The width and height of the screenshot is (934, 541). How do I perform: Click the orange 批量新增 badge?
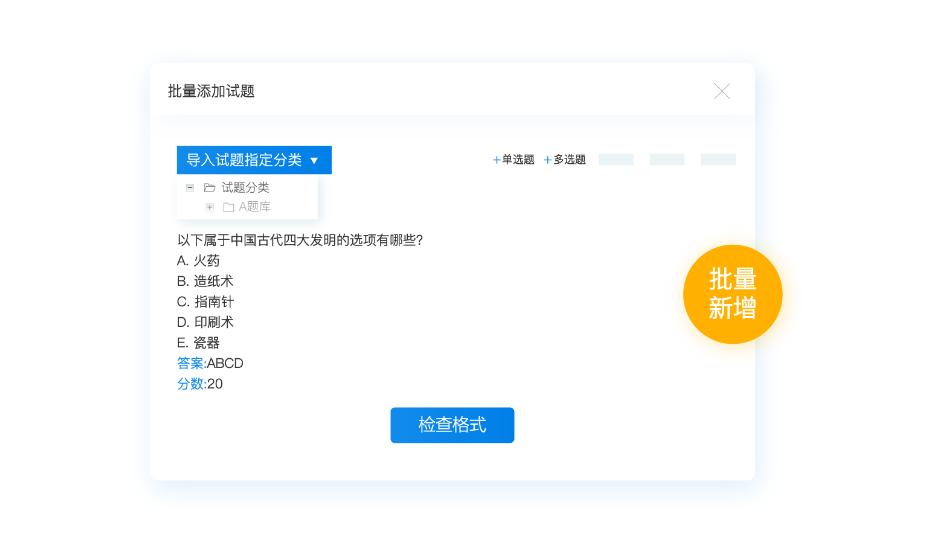coord(732,294)
